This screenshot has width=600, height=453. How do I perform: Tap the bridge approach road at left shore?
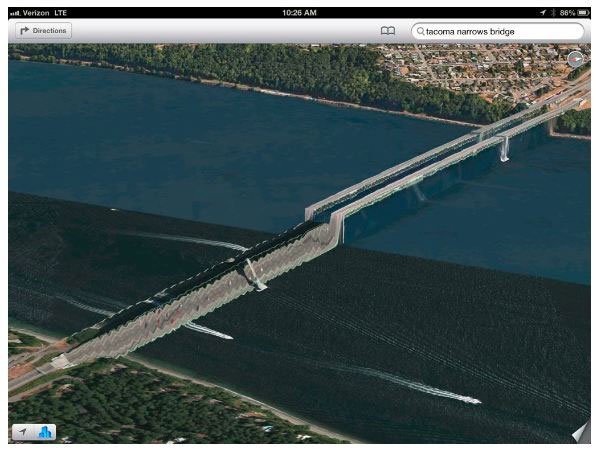pos(40,372)
